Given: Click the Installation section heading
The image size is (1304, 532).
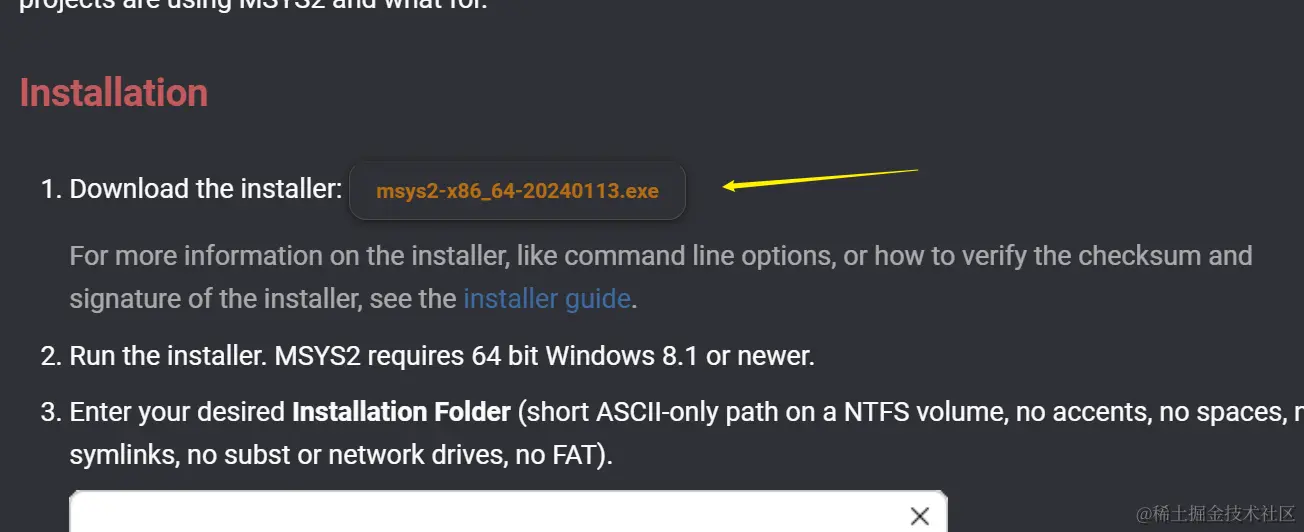Looking at the screenshot, I should tap(114, 93).
